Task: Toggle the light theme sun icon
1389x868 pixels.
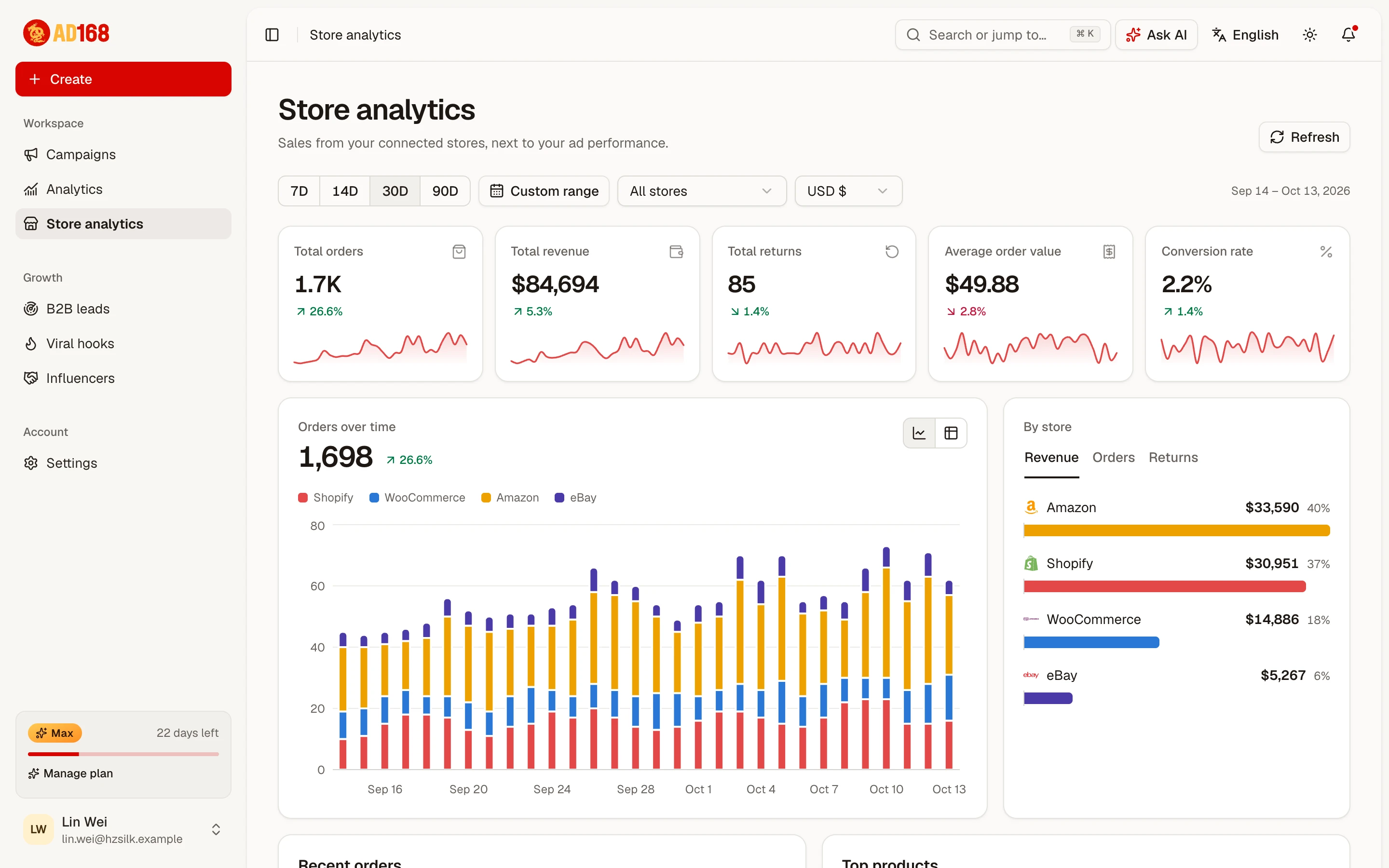Action: pyautogui.click(x=1310, y=35)
